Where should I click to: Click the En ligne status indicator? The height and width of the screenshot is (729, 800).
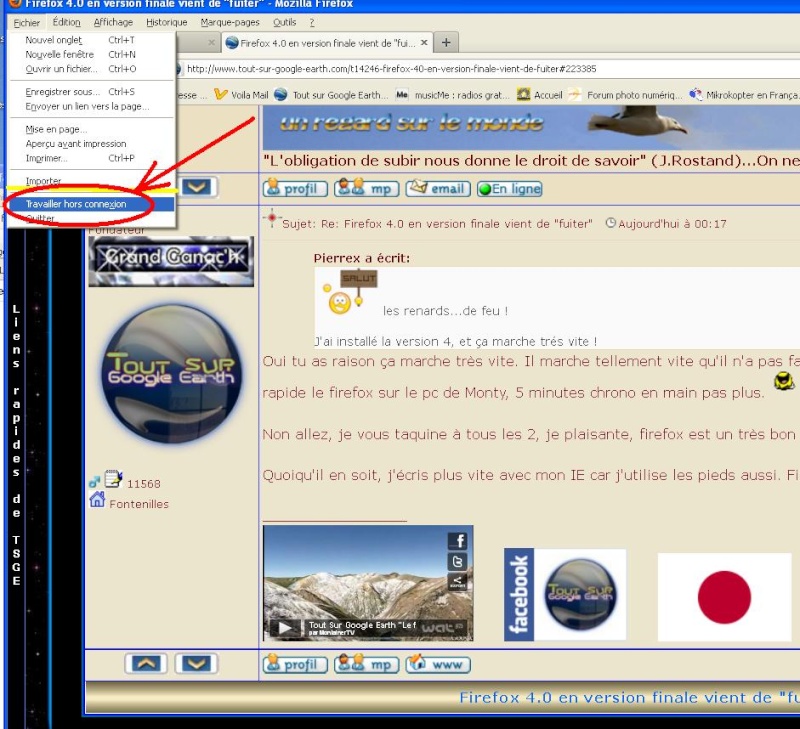[510, 189]
